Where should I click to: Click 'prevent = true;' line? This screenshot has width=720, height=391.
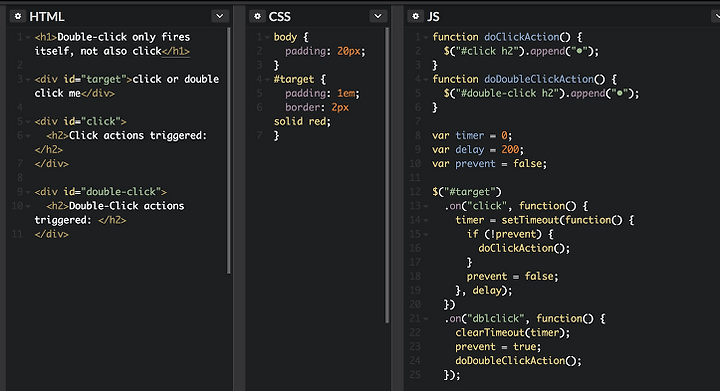tap(498, 347)
